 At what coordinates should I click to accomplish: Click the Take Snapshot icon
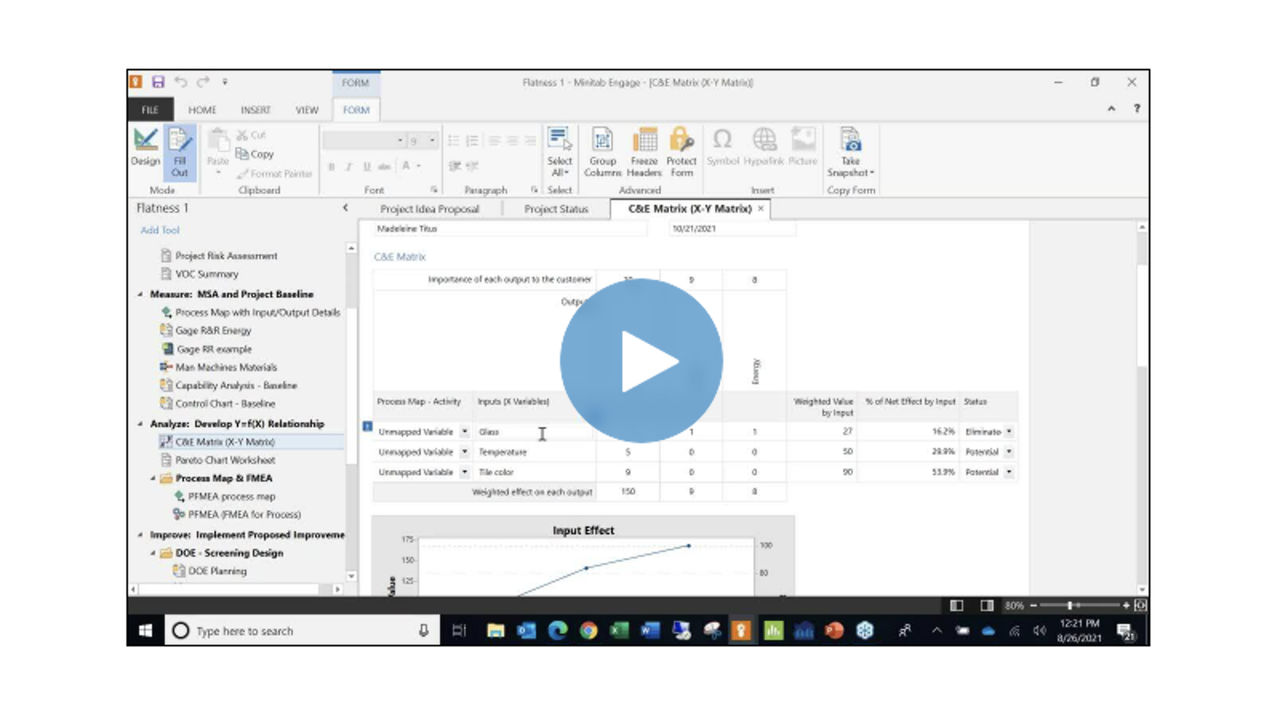point(849,150)
